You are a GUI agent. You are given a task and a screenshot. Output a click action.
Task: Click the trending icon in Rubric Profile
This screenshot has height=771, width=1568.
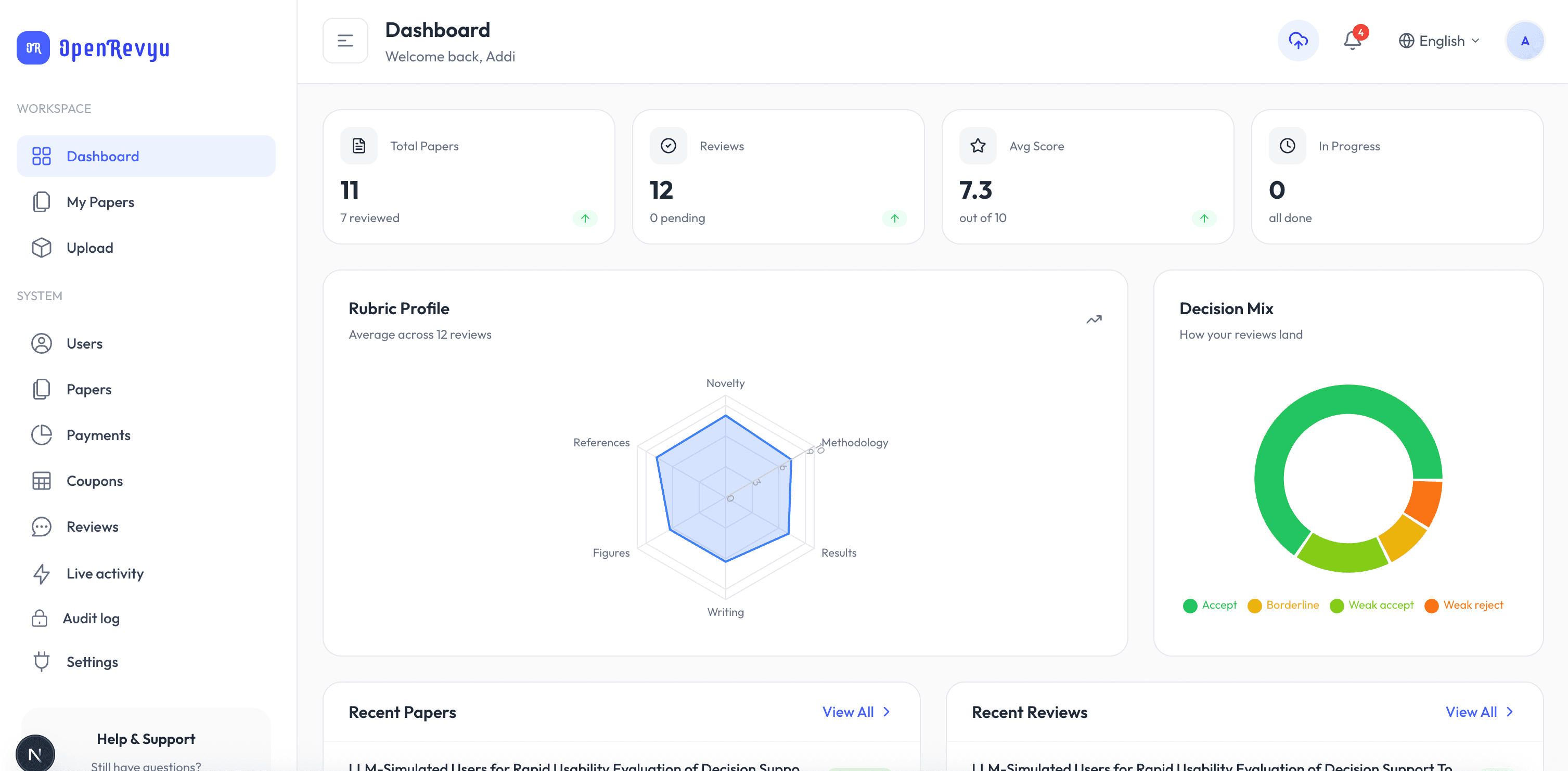click(1094, 319)
